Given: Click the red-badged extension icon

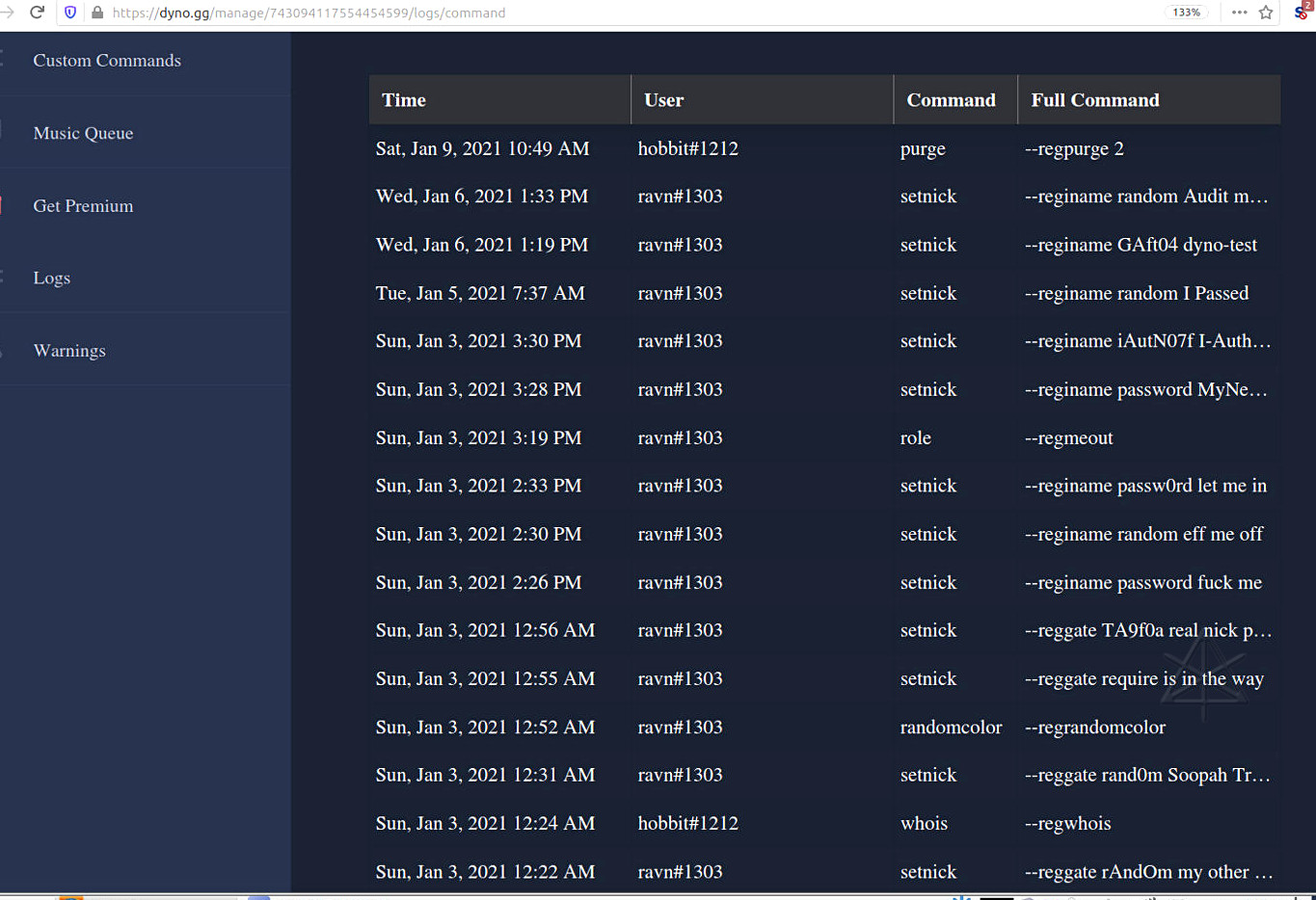Looking at the screenshot, I should pyautogui.click(x=1302, y=12).
